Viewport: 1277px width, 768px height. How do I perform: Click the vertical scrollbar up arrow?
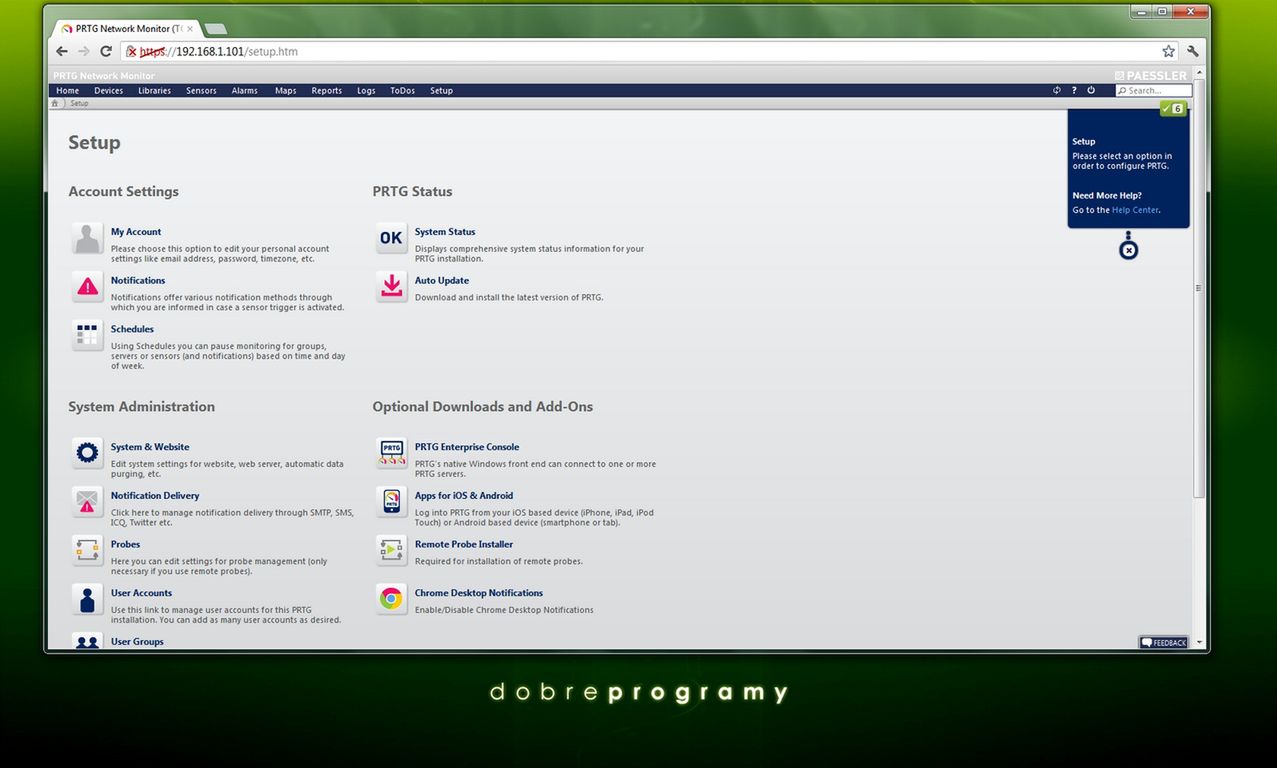(1199, 74)
